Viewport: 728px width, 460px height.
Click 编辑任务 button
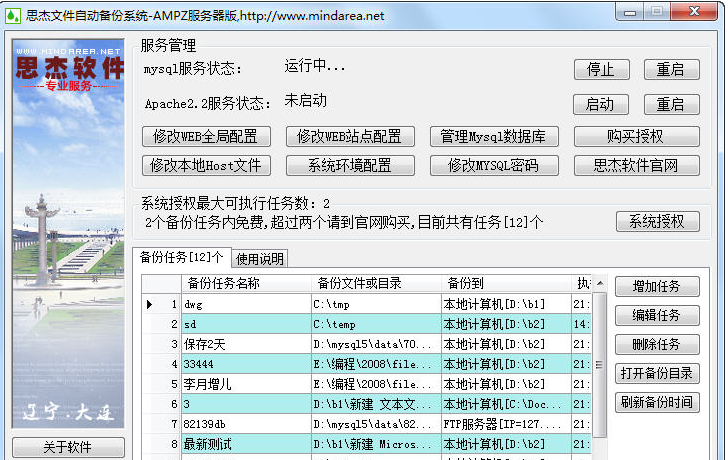pyautogui.click(x=657, y=316)
